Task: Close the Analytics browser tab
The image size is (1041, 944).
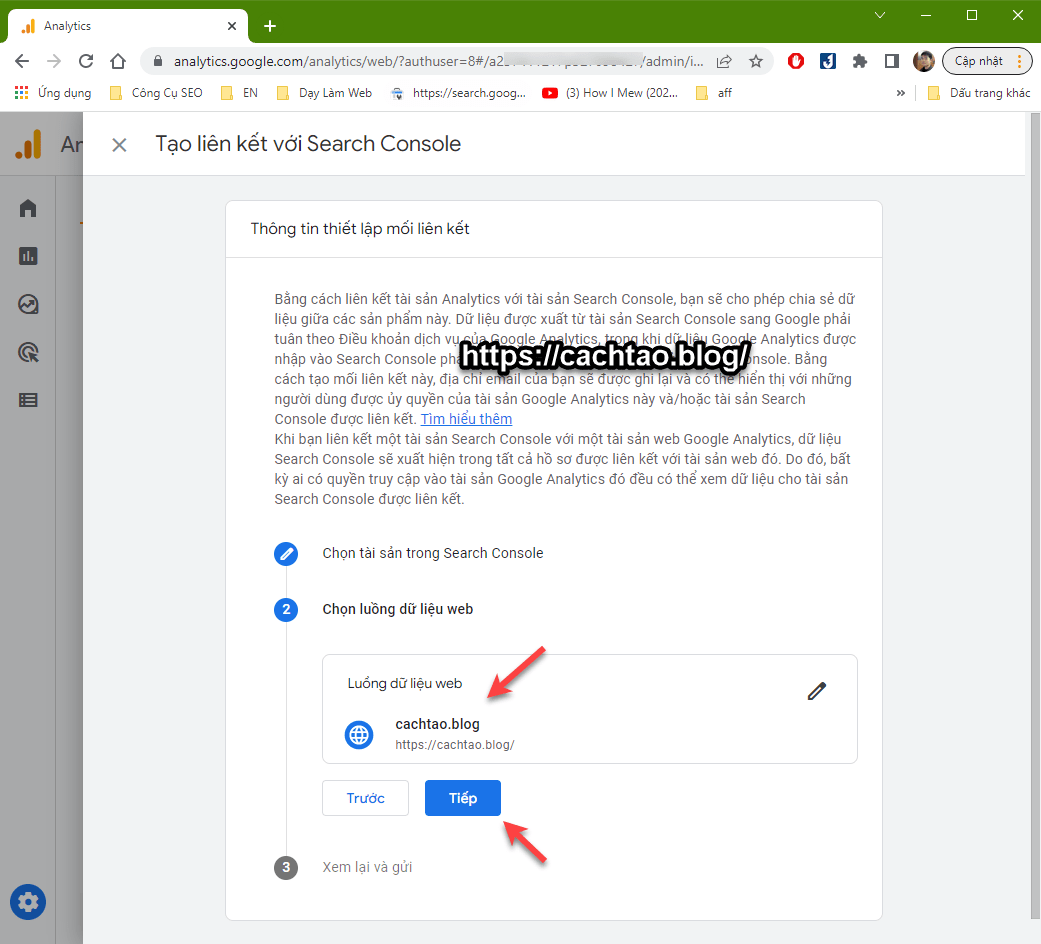Action: [x=232, y=26]
